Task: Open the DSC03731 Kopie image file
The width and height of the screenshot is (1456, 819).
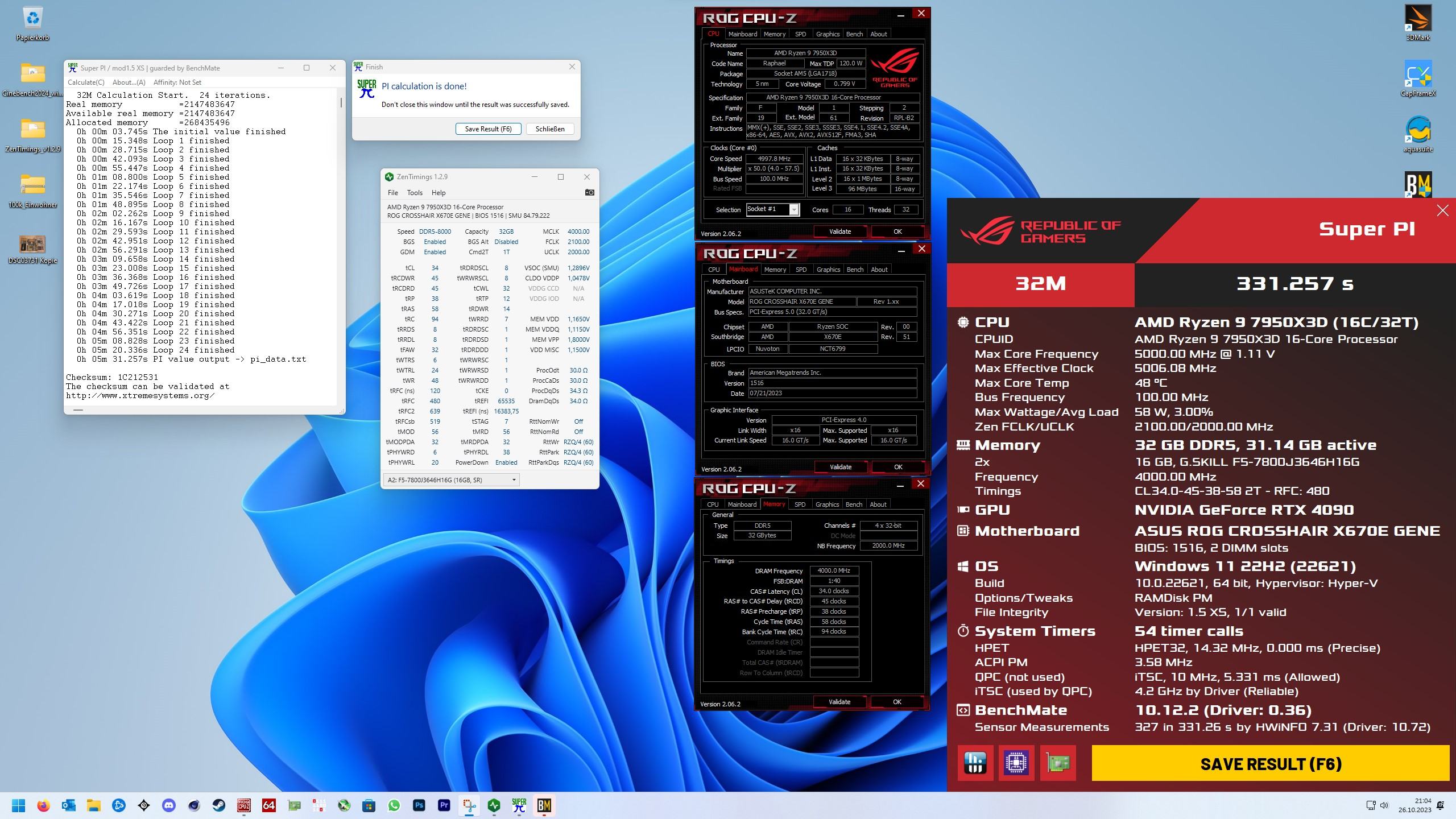Action: click(x=32, y=249)
